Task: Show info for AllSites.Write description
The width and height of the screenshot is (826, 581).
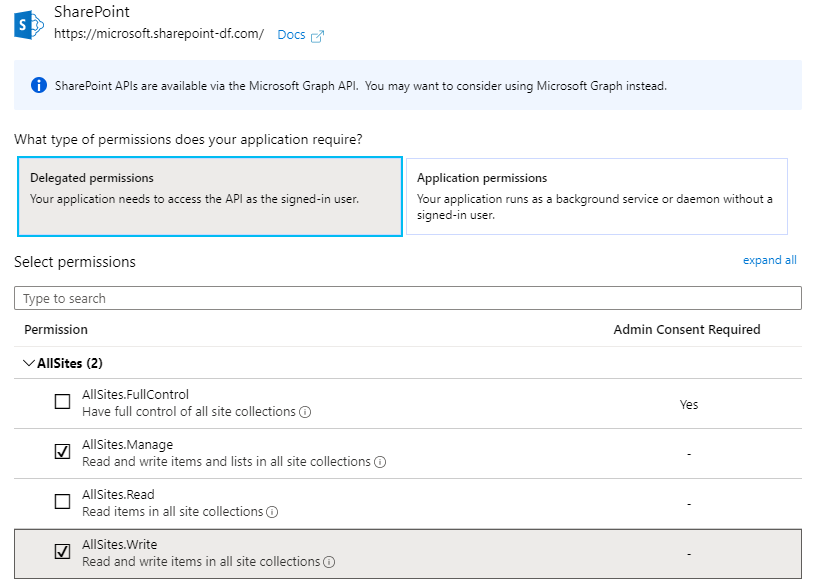Action: (x=329, y=562)
